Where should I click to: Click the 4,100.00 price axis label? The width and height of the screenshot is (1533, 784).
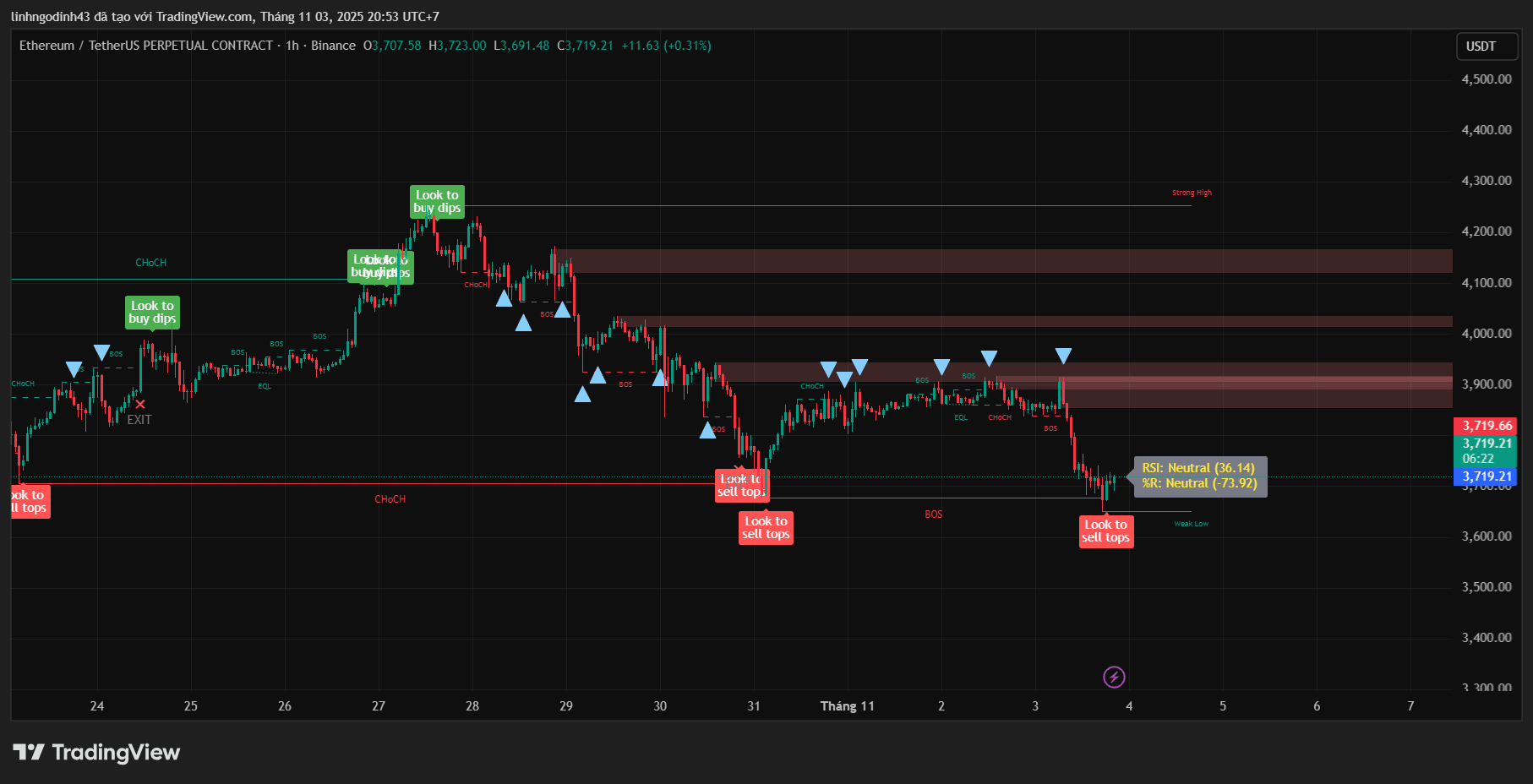pos(1487,283)
